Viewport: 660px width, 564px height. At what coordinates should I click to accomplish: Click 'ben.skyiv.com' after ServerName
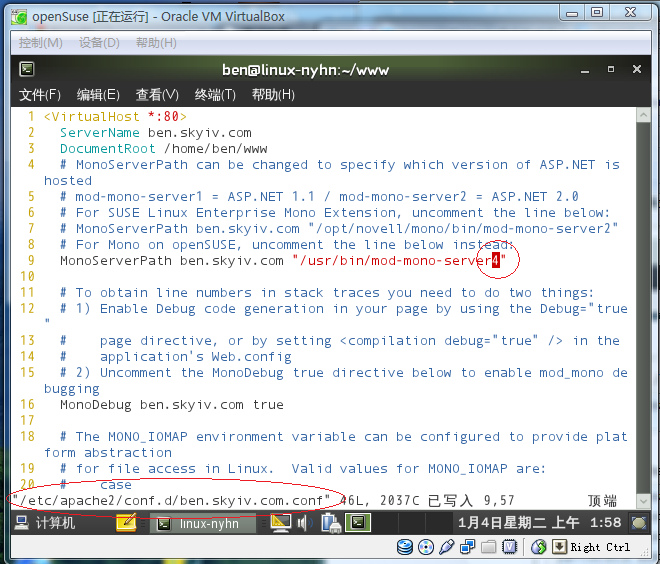(200, 133)
